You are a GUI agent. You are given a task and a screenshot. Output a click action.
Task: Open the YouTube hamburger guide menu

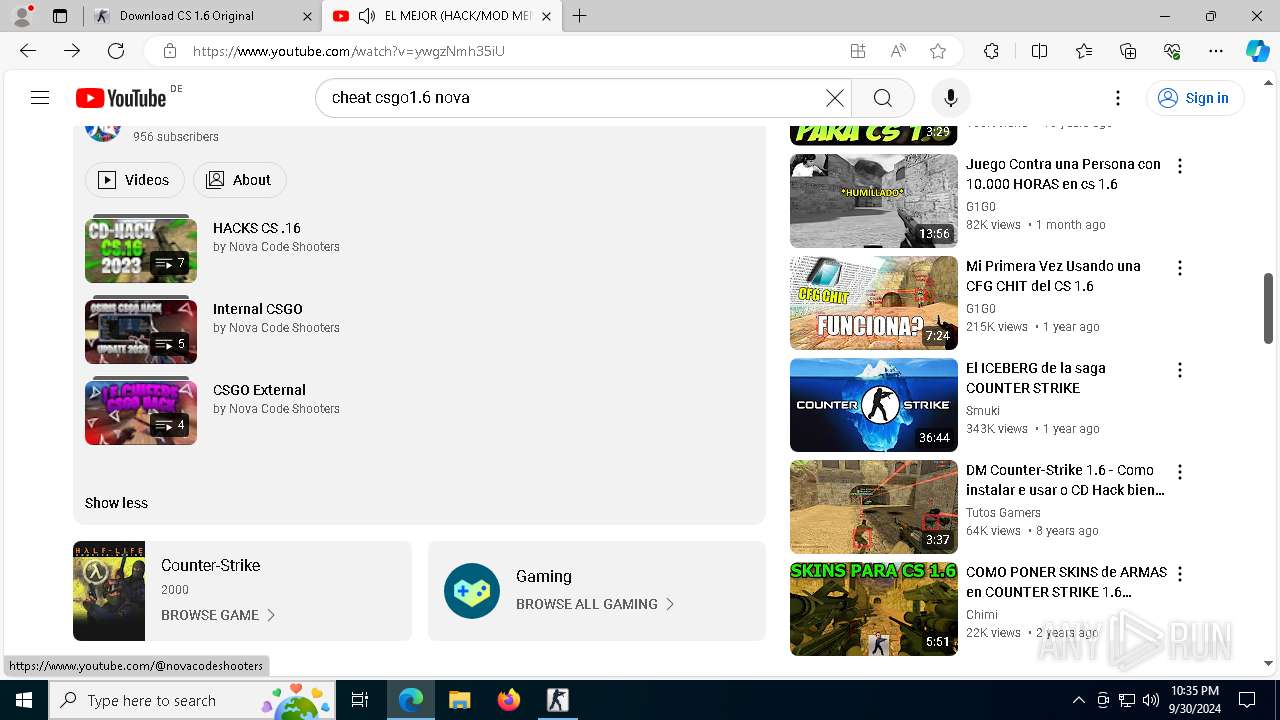[40, 97]
